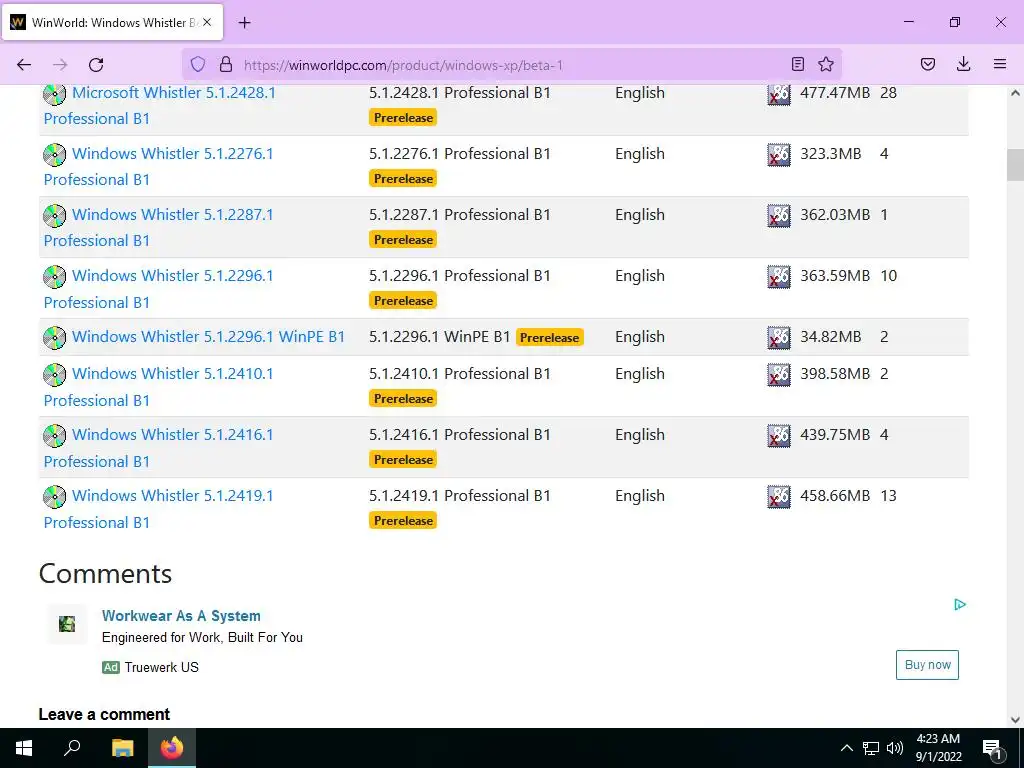The width and height of the screenshot is (1024, 768).
Task: Go back to the previous page
Action: pos(24,65)
